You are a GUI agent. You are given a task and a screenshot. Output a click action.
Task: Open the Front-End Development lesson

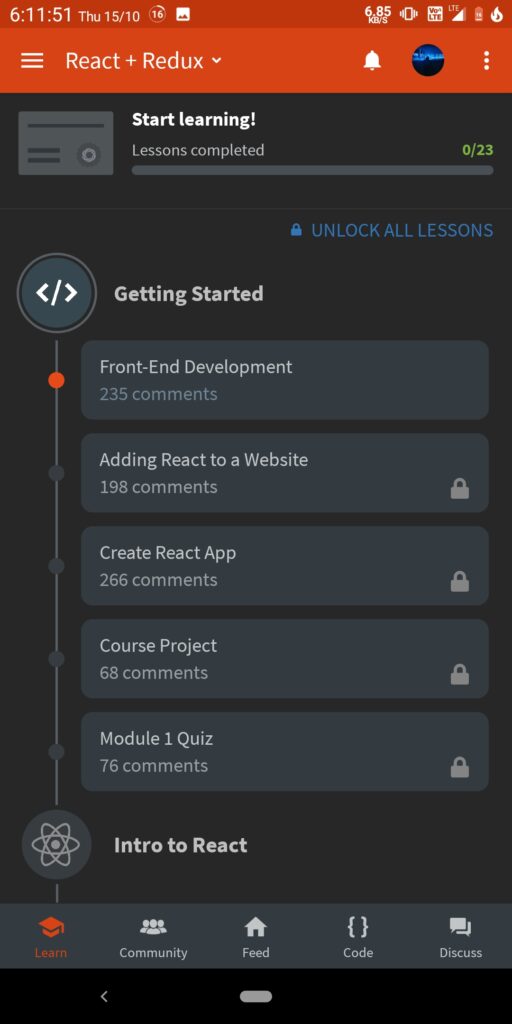click(285, 380)
